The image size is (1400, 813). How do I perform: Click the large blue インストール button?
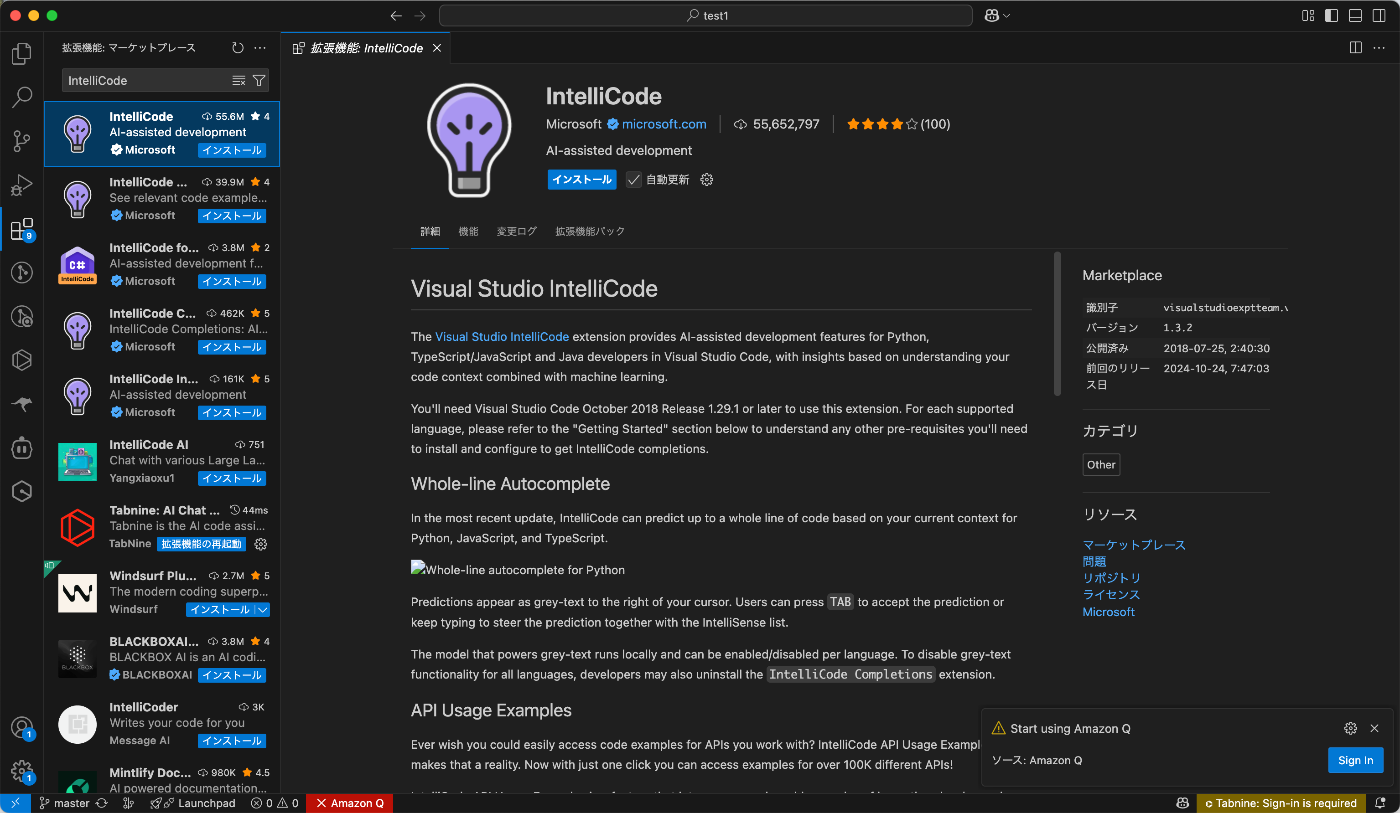pos(582,180)
